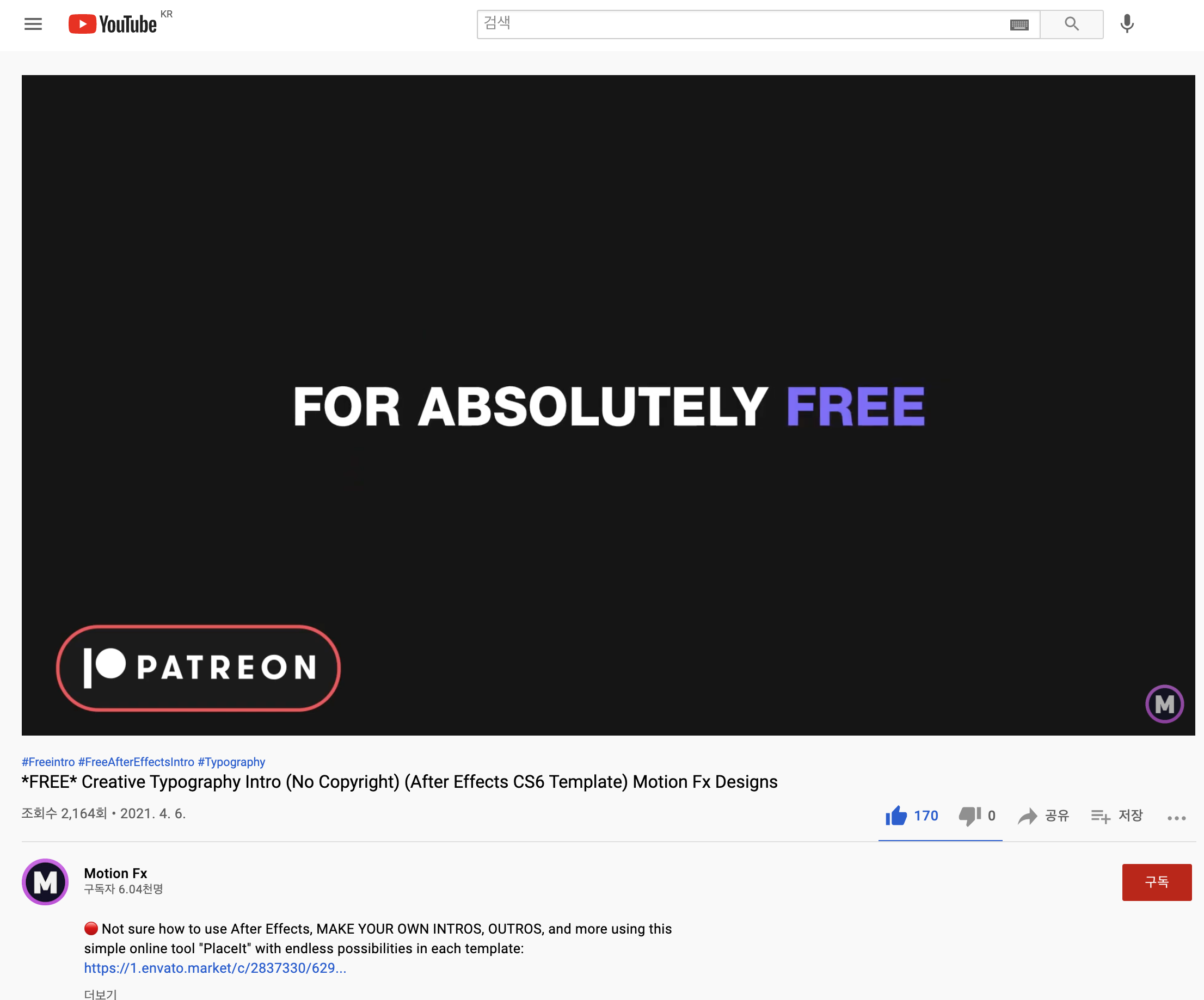Click the magnifier search button

tap(1071, 24)
